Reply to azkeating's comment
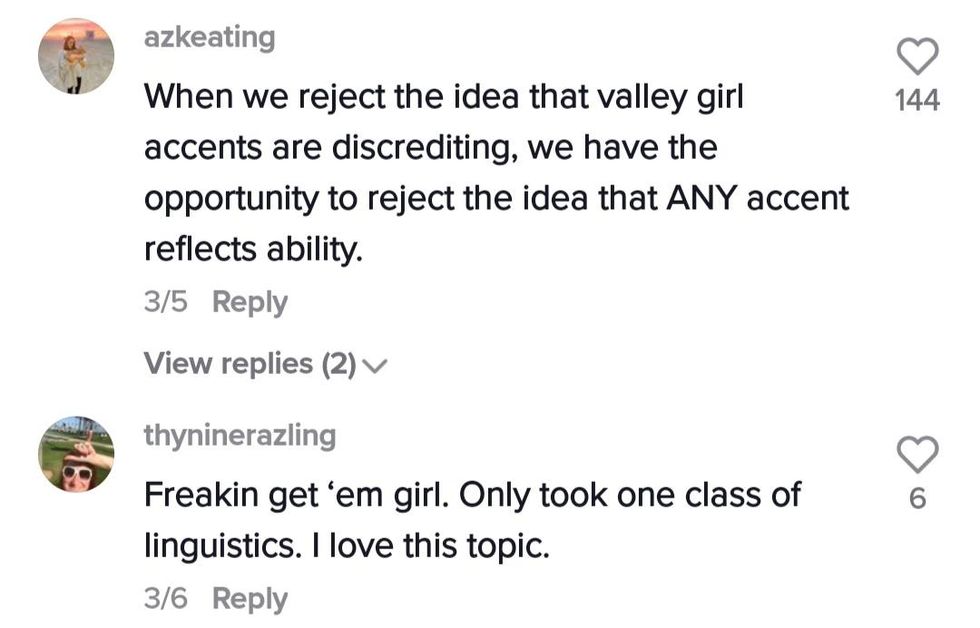The image size is (980, 628). (x=250, y=302)
